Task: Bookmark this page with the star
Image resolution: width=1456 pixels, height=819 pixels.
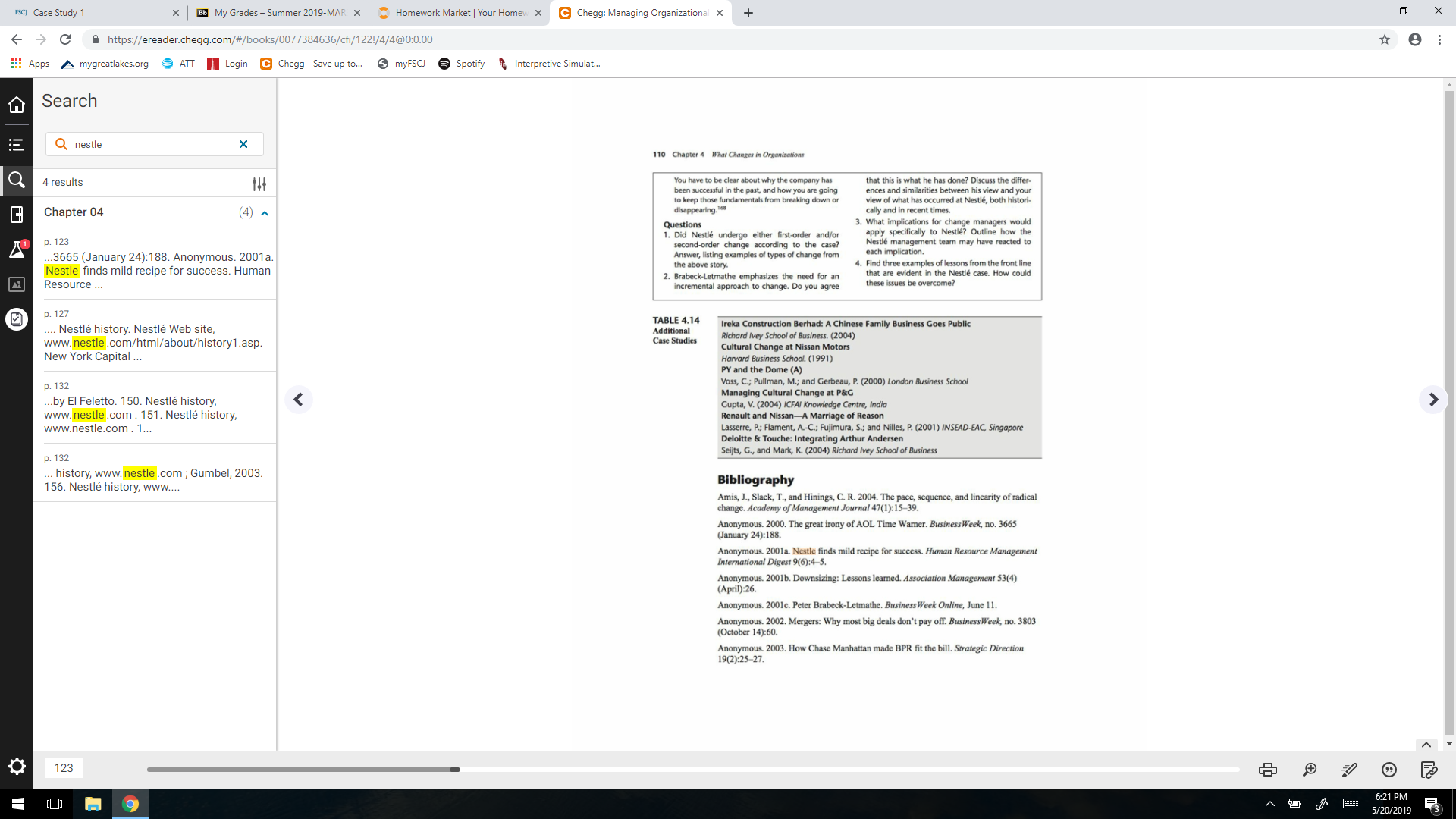Action: tap(1385, 39)
